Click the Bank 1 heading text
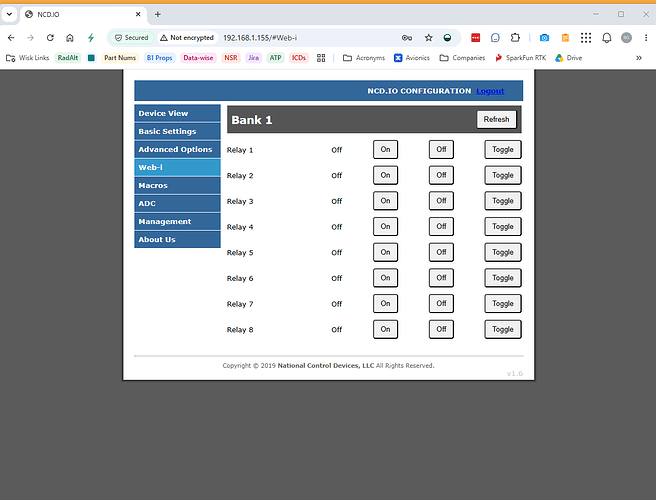 tap(252, 120)
